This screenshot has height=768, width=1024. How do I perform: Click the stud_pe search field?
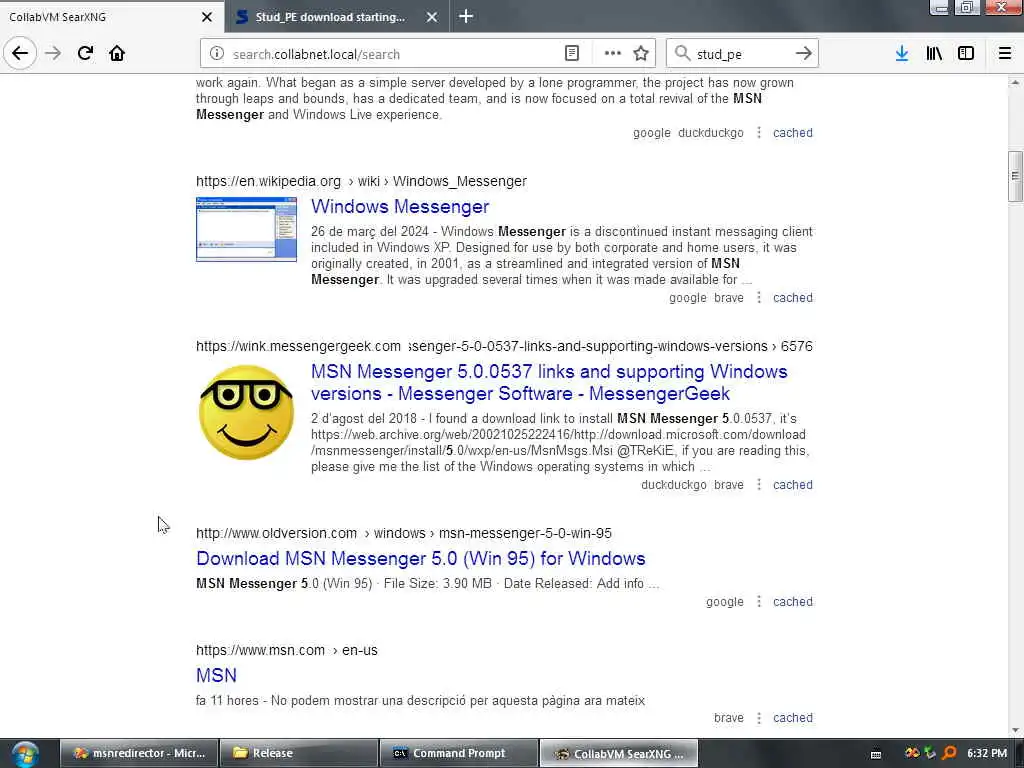pyautogui.click(x=742, y=54)
